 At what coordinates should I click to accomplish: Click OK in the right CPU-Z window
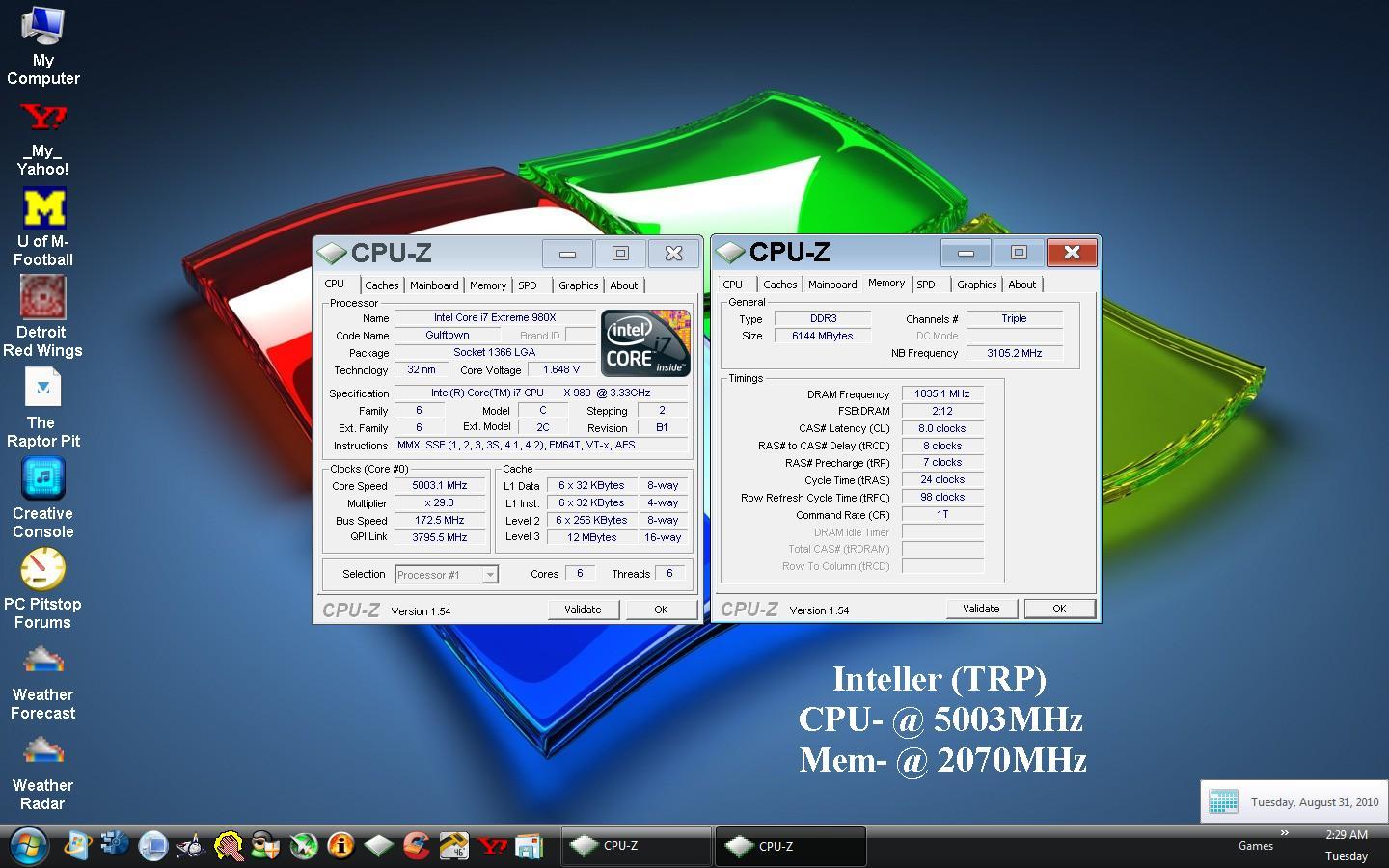[x=1059, y=609]
